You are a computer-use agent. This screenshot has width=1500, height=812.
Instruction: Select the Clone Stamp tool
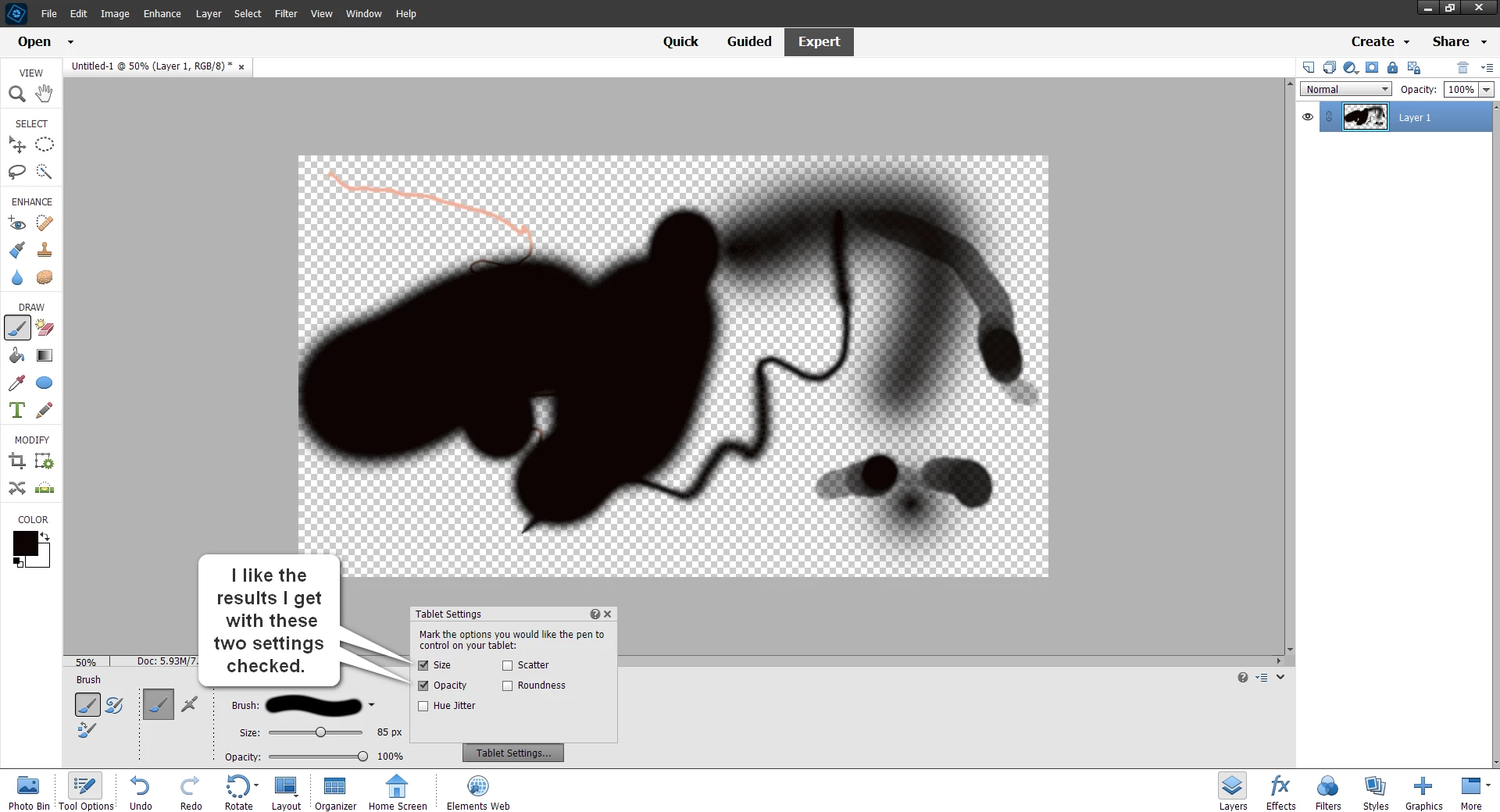tap(45, 251)
